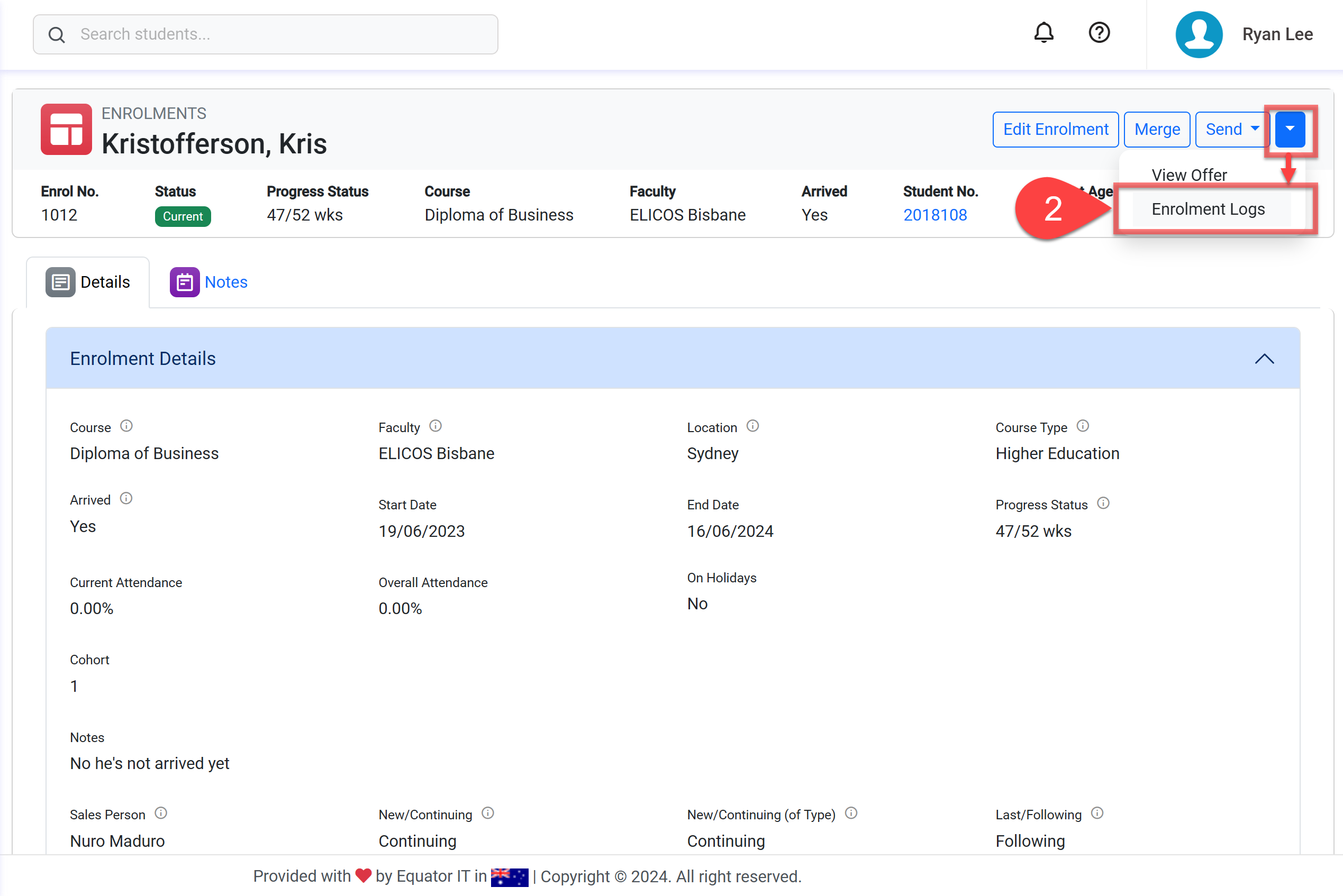Click the info icon next to Arrived
The height and width of the screenshot is (896, 1343).
point(126,499)
